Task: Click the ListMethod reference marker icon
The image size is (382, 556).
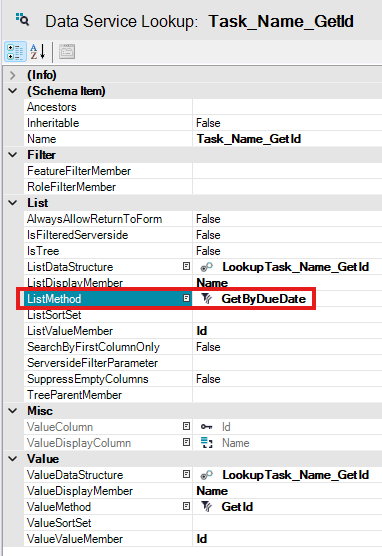Action: pos(186,299)
